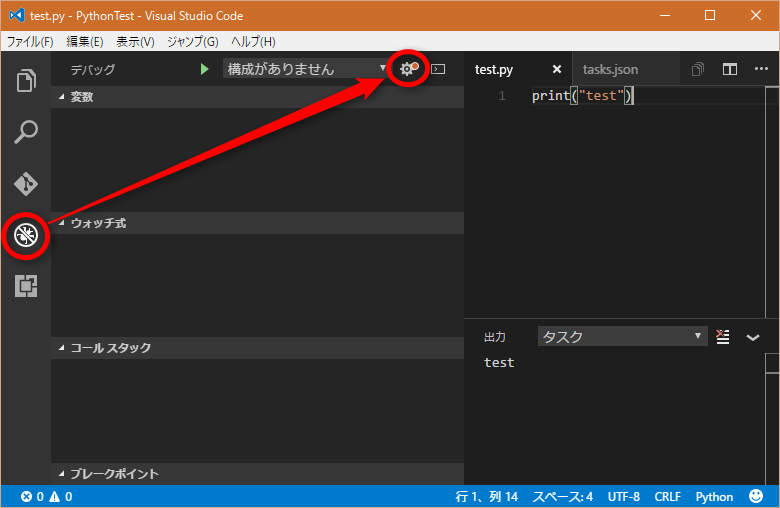Change file encoding UTF-8
Viewport: 780px width, 508px height.
click(x=624, y=497)
